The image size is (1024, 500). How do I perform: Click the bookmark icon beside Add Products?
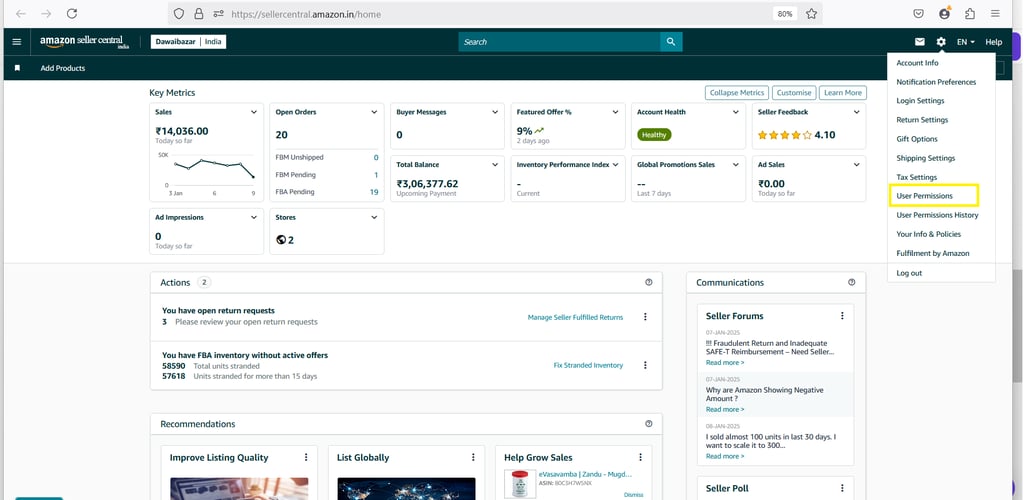tap(18, 68)
